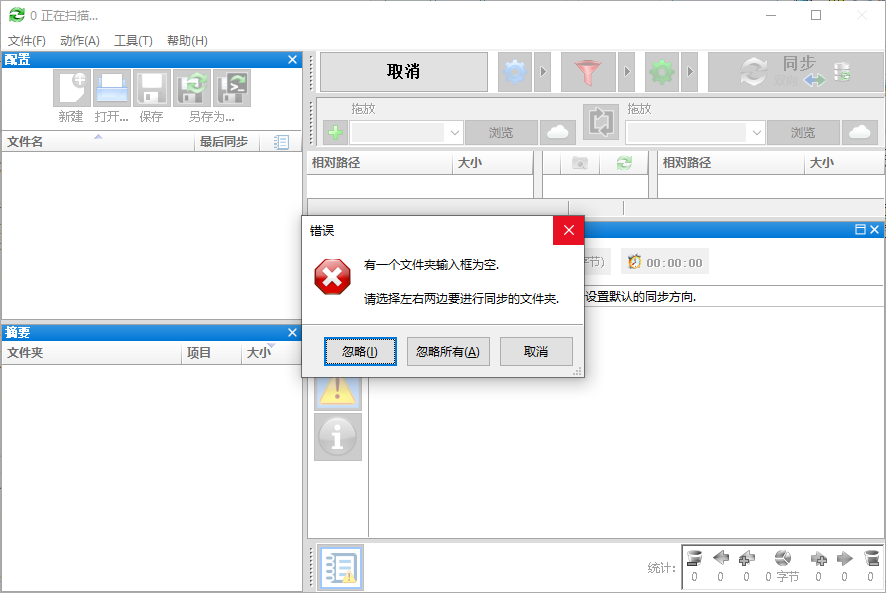Close the log panel with X
This screenshot has height=593, width=886.
(874, 229)
